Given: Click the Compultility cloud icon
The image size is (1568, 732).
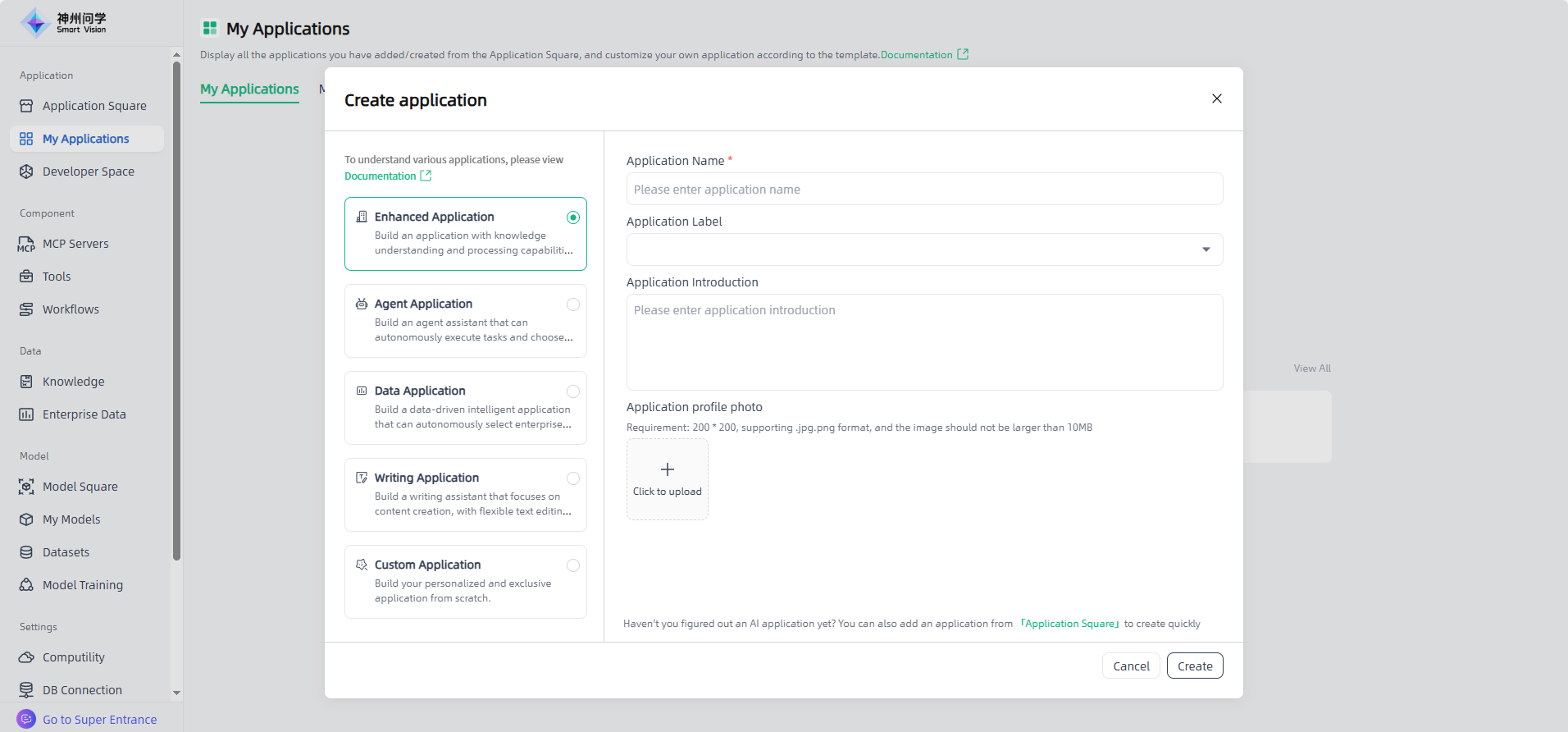Looking at the screenshot, I should [26, 657].
